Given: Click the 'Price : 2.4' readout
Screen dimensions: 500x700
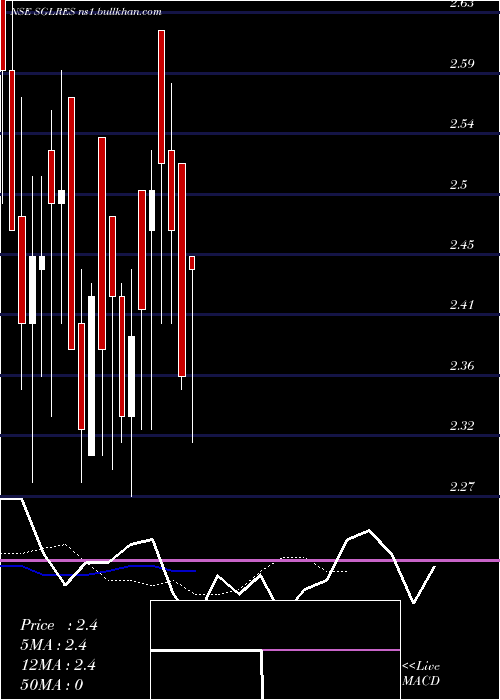Looking at the screenshot, I should [x=59, y=625].
